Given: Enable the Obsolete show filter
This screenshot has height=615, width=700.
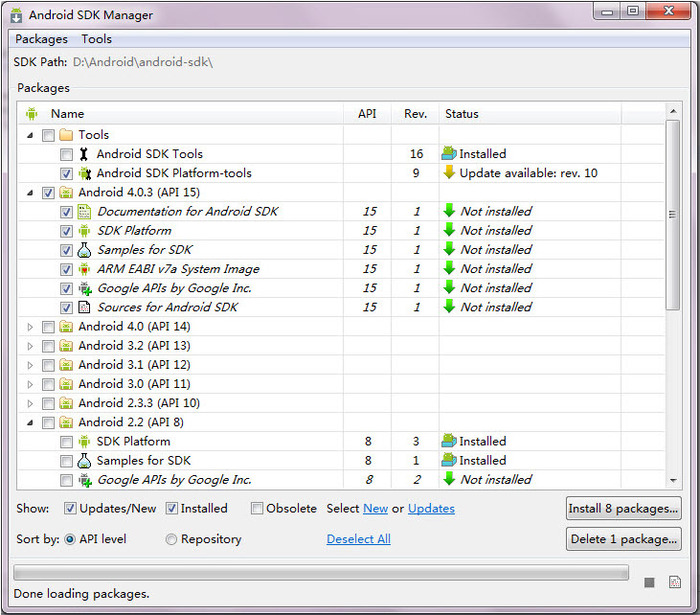Looking at the screenshot, I should coord(257,508).
